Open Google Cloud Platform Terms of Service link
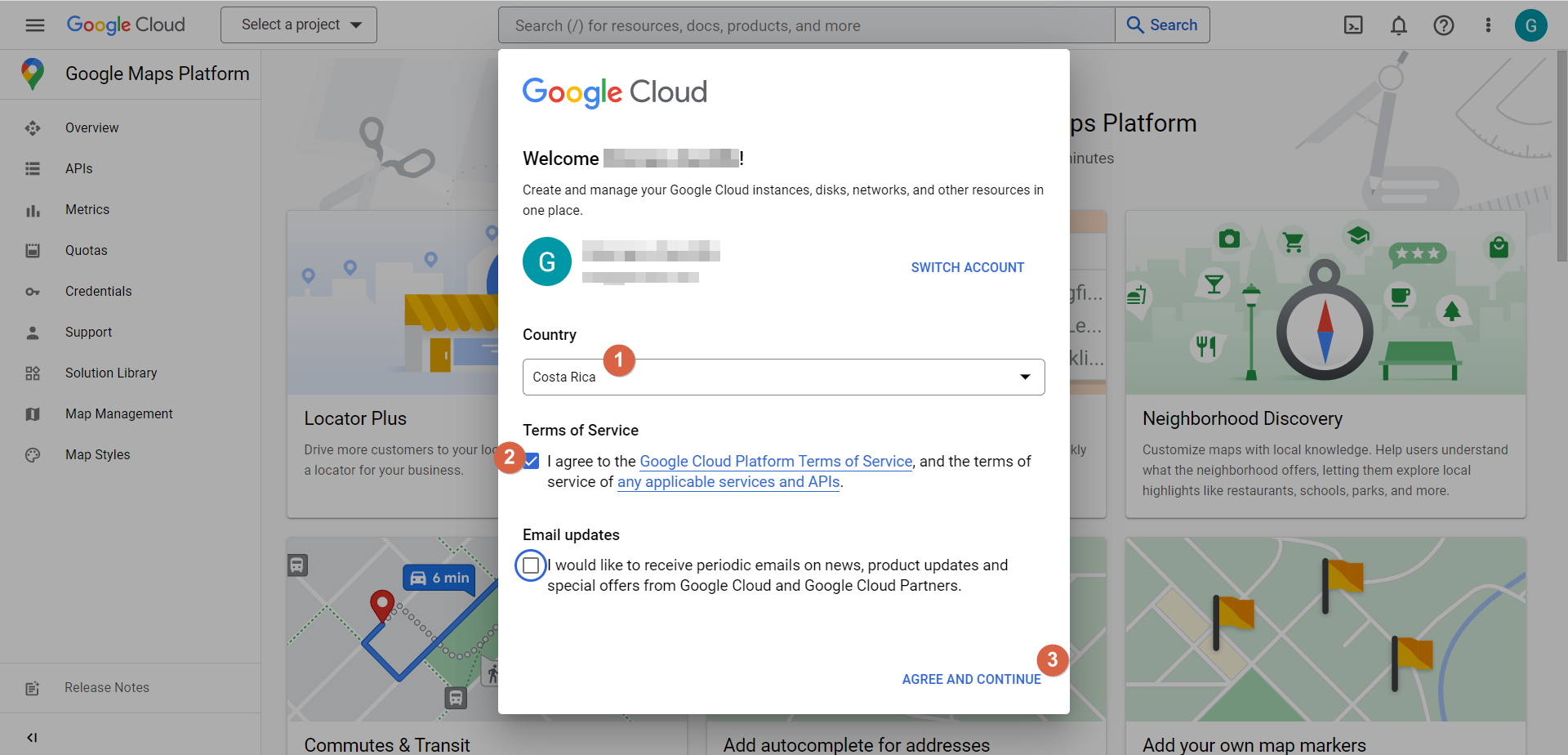 (776, 462)
